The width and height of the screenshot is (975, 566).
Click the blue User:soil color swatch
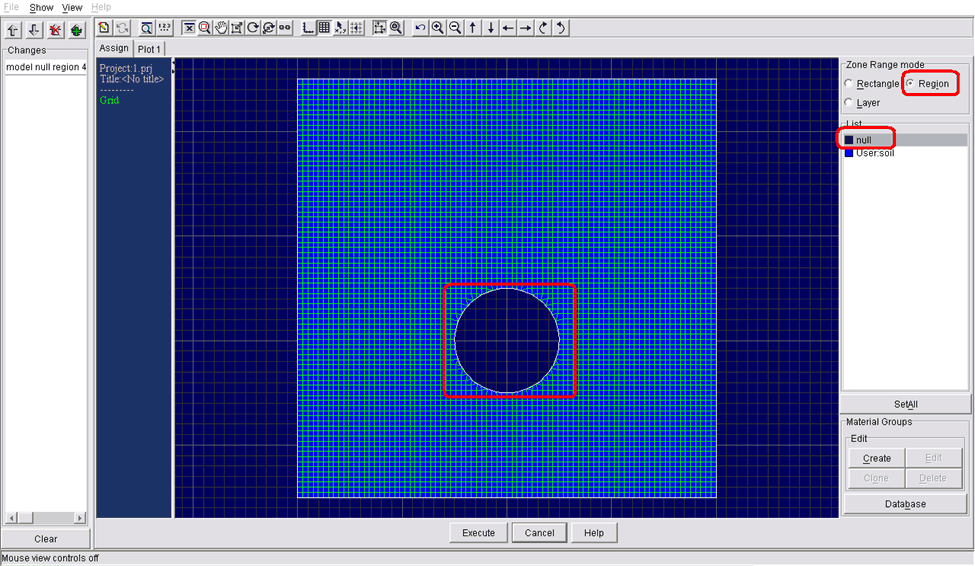coord(849,153)
